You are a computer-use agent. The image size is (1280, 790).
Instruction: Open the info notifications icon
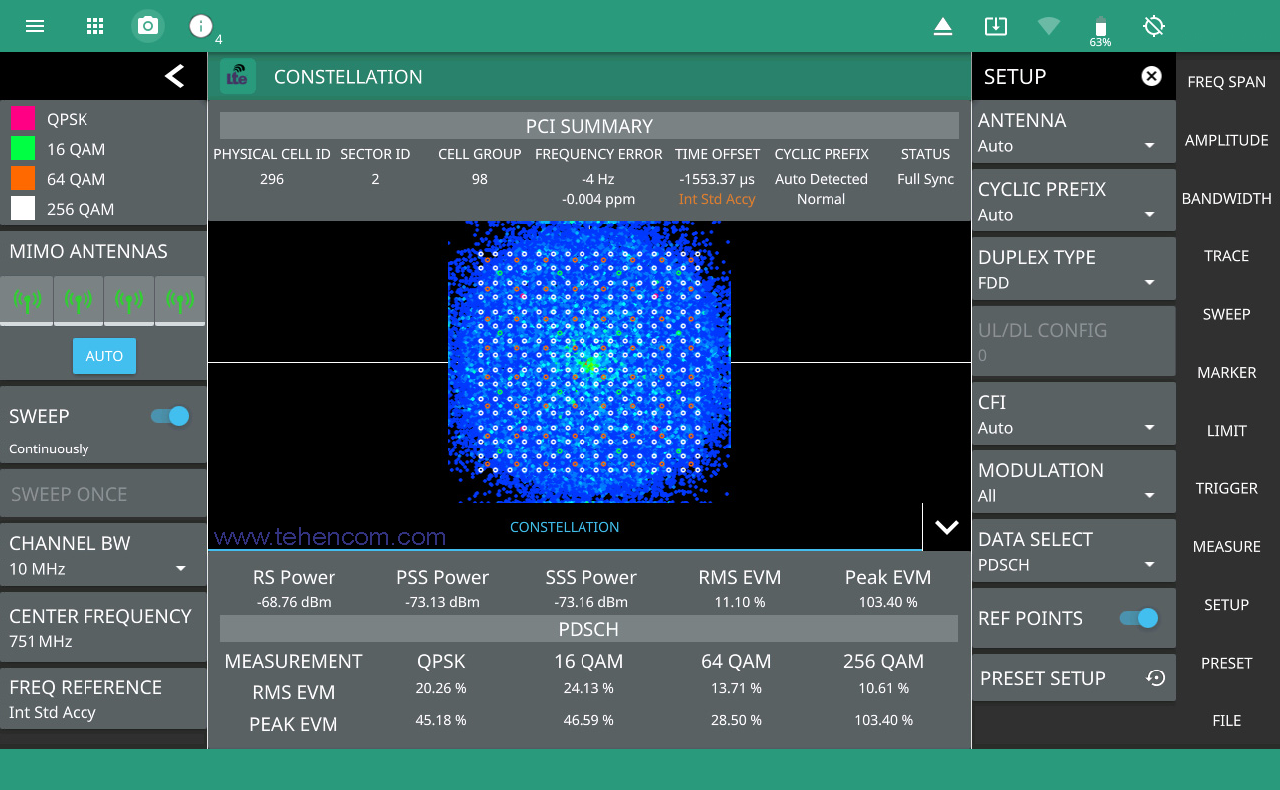tap(201, 26)
